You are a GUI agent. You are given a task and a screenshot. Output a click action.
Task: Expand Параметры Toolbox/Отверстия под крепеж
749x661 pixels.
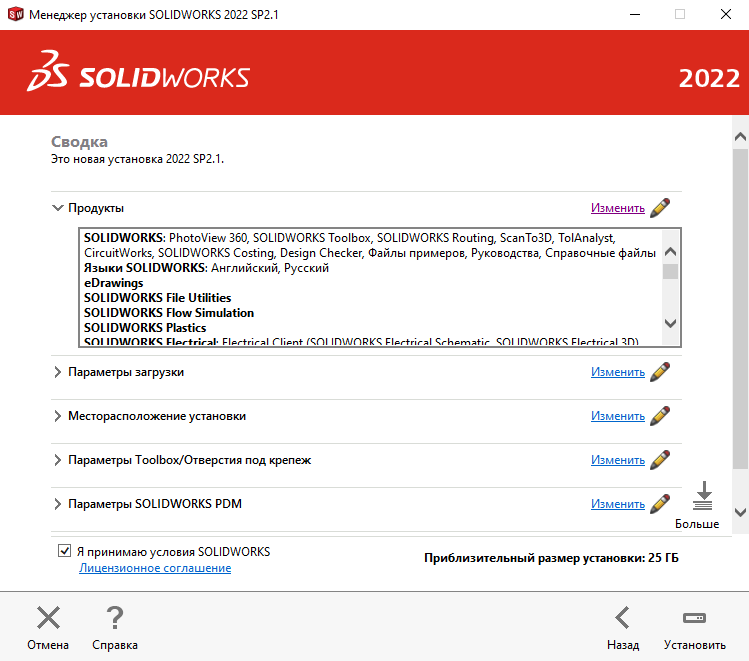(x=57, y=459)
